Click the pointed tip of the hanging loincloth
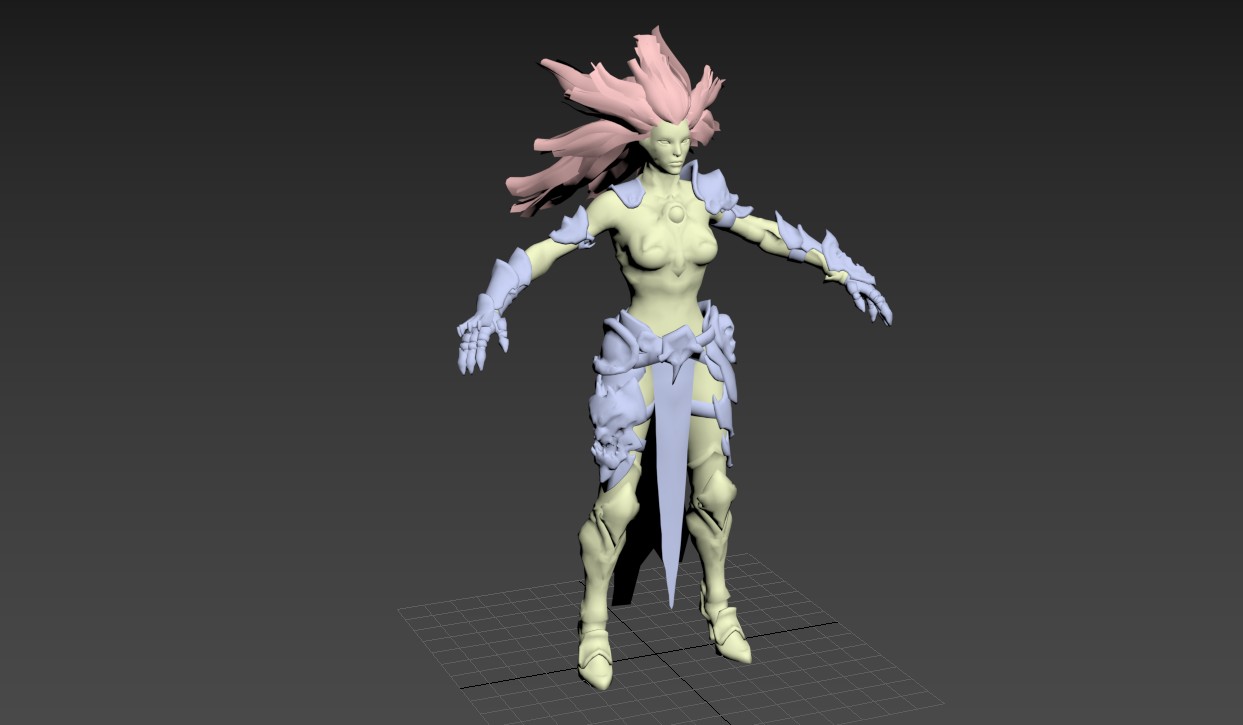This screenshot has height=725, width=1243. click(670, 598)
